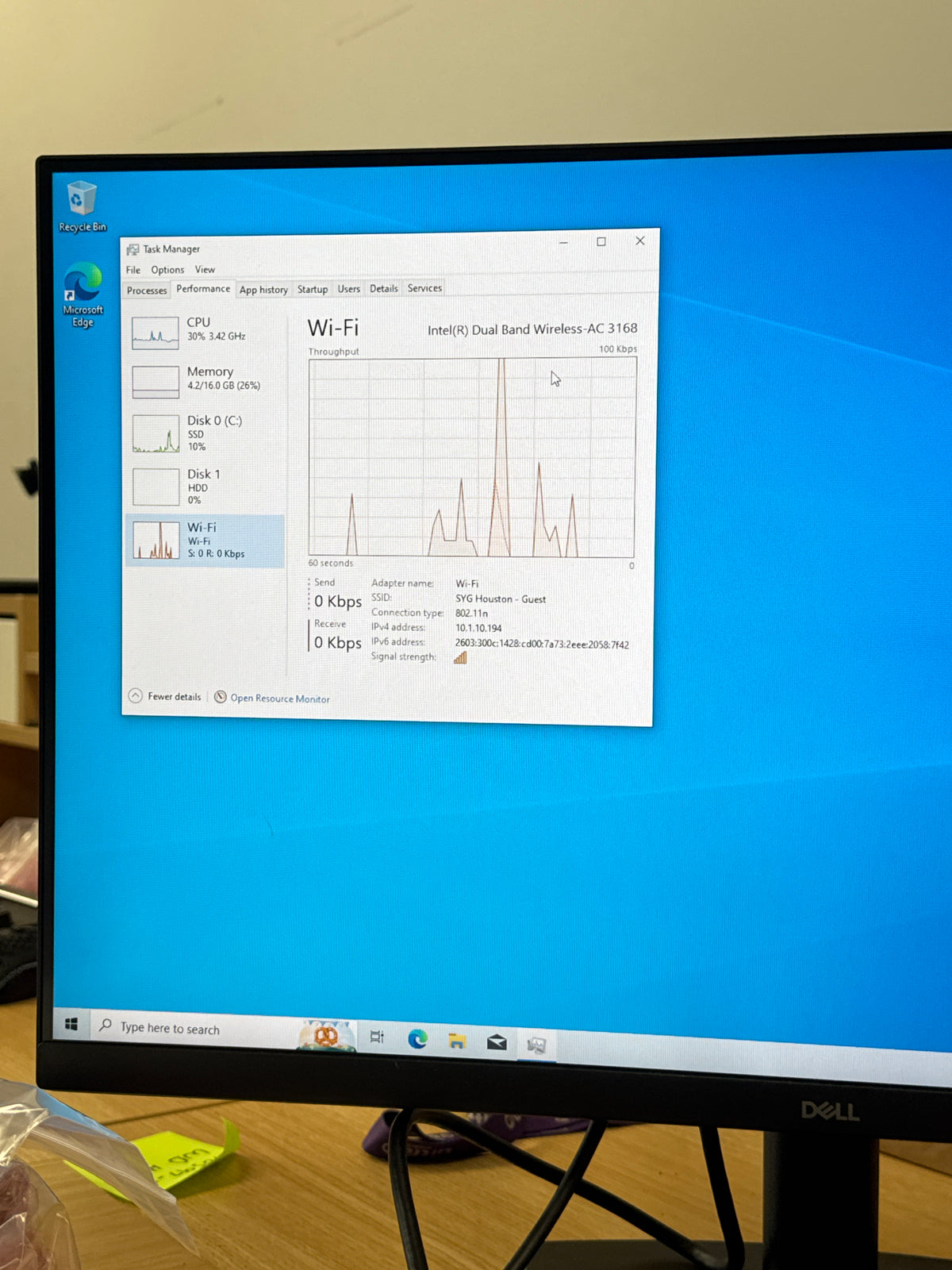Click the SSID value SYG Houston - Guest

(x=501, y=599)
